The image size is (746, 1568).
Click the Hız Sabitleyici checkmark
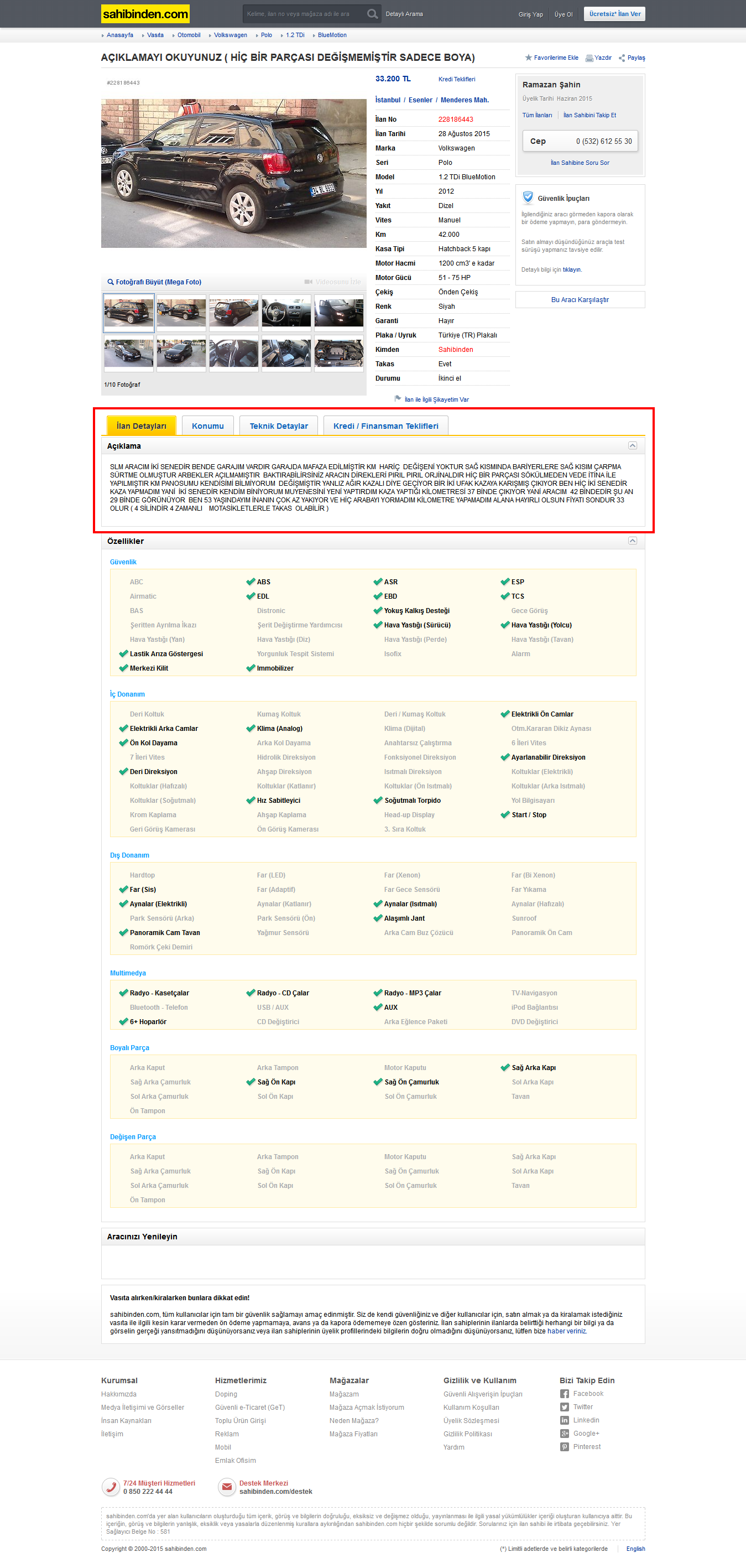(251, 800)
